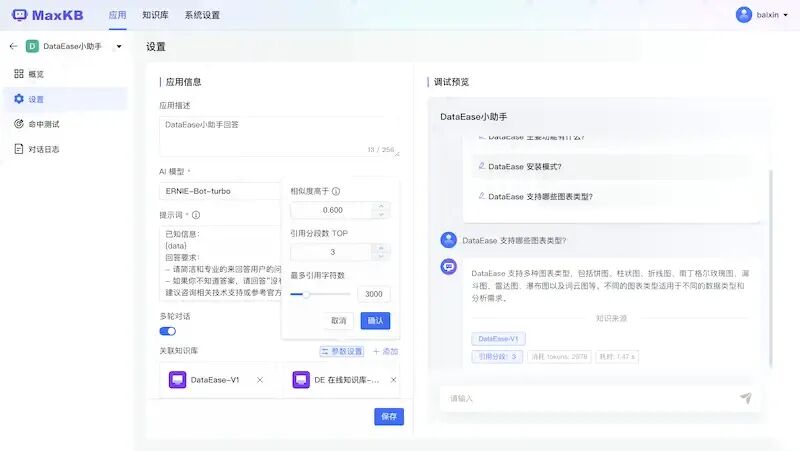Switch to the 系统设置 top tab
The width and height of the screenshot is (800, 451).
202,15
